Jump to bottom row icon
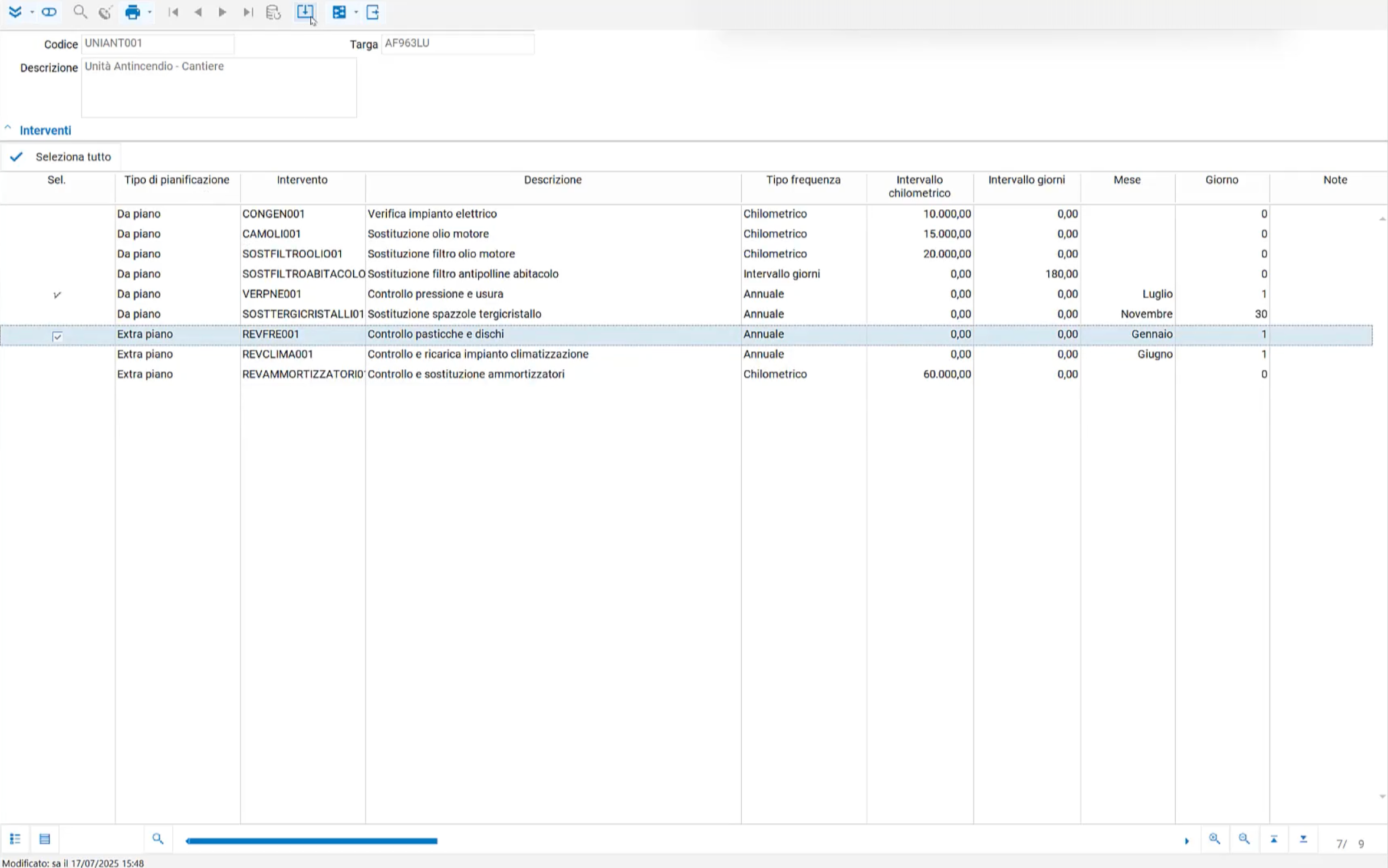 pos(1303,839)
